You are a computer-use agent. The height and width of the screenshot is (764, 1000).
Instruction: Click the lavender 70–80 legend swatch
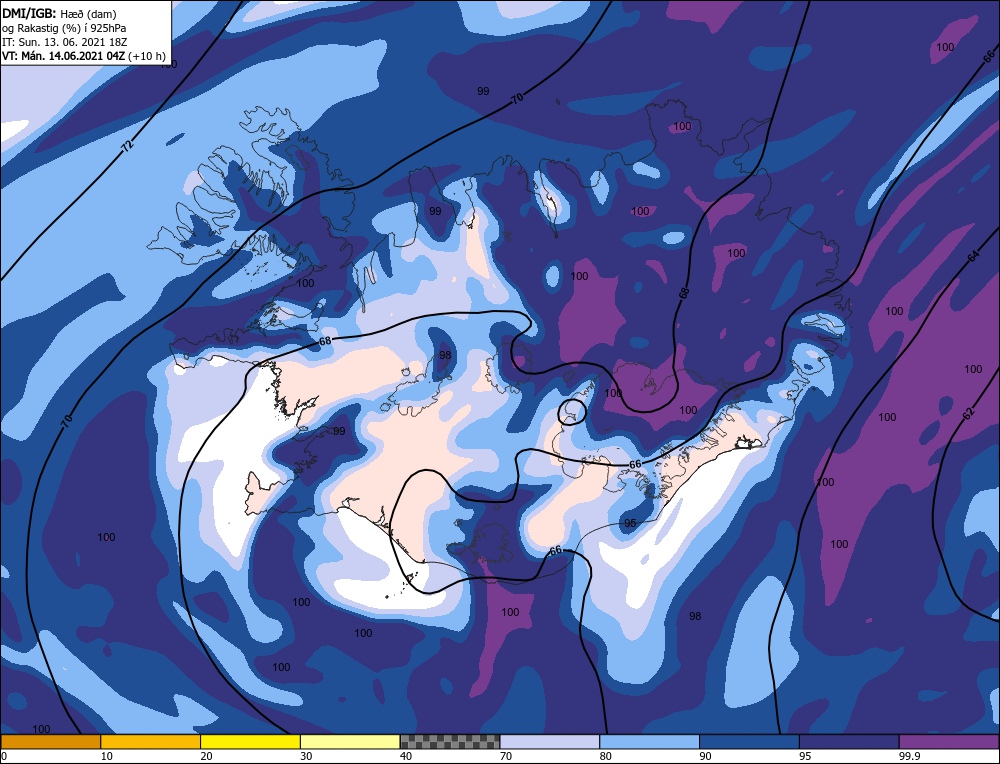click(x=550, y=742)
